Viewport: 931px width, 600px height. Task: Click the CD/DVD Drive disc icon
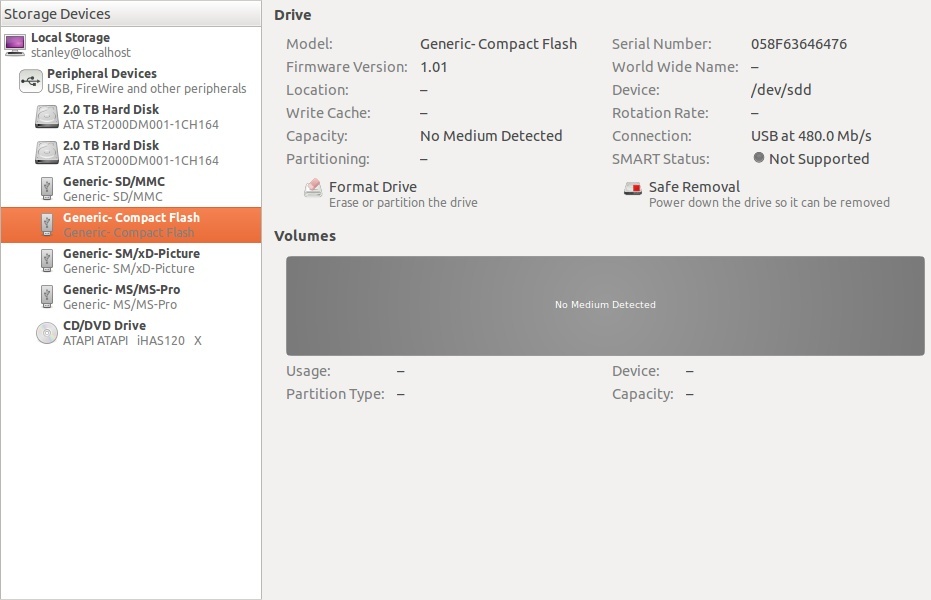[x=47, y=333]
